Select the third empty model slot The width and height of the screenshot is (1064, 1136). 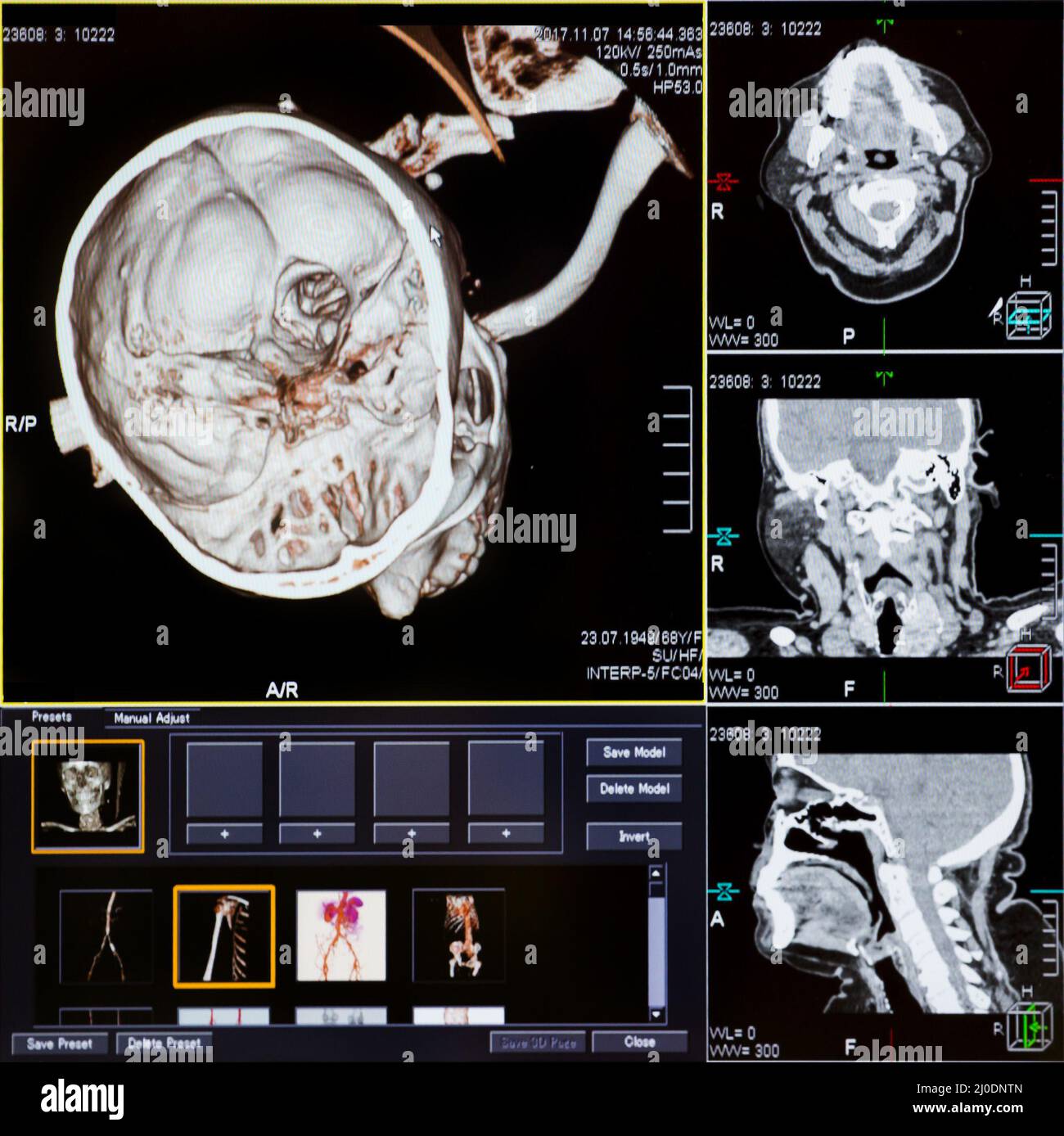(412, 779)
